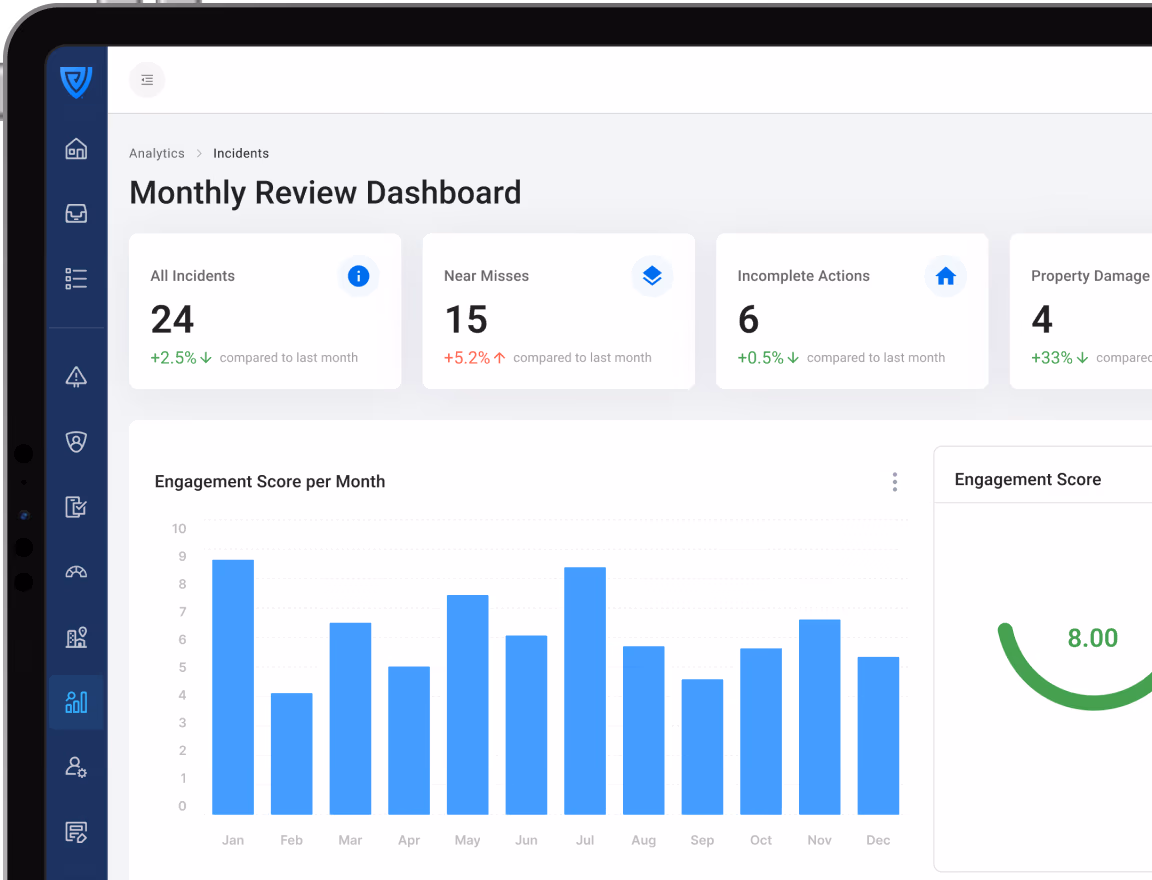1152x880 pixels.
Task: Open the All Incidents card
Action: (265, 311)
